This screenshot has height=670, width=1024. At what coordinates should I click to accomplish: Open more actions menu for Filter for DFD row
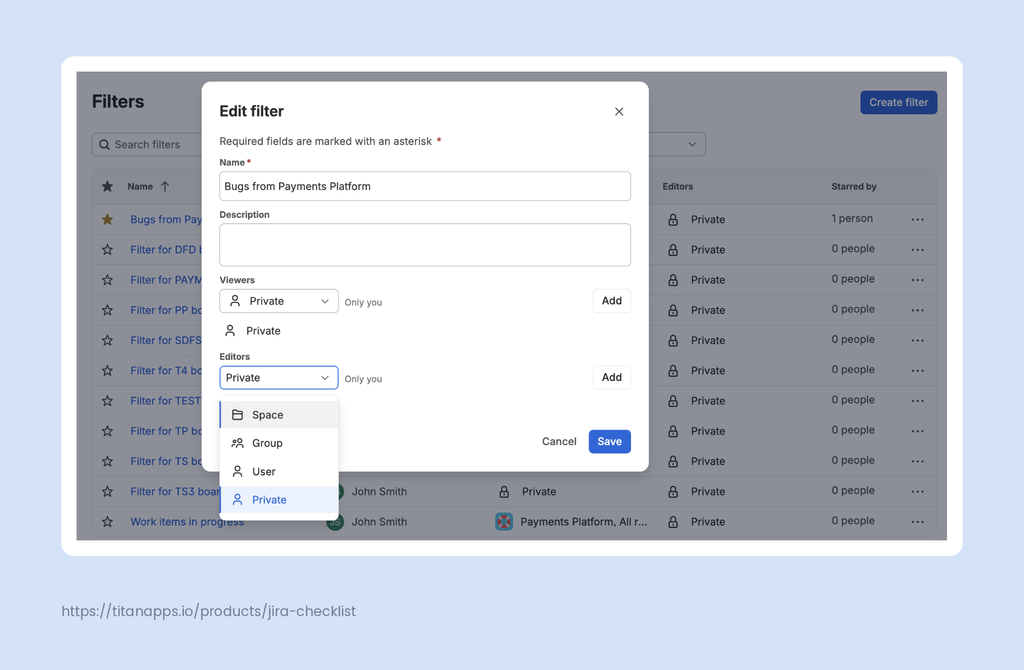(x=918, y=249)
